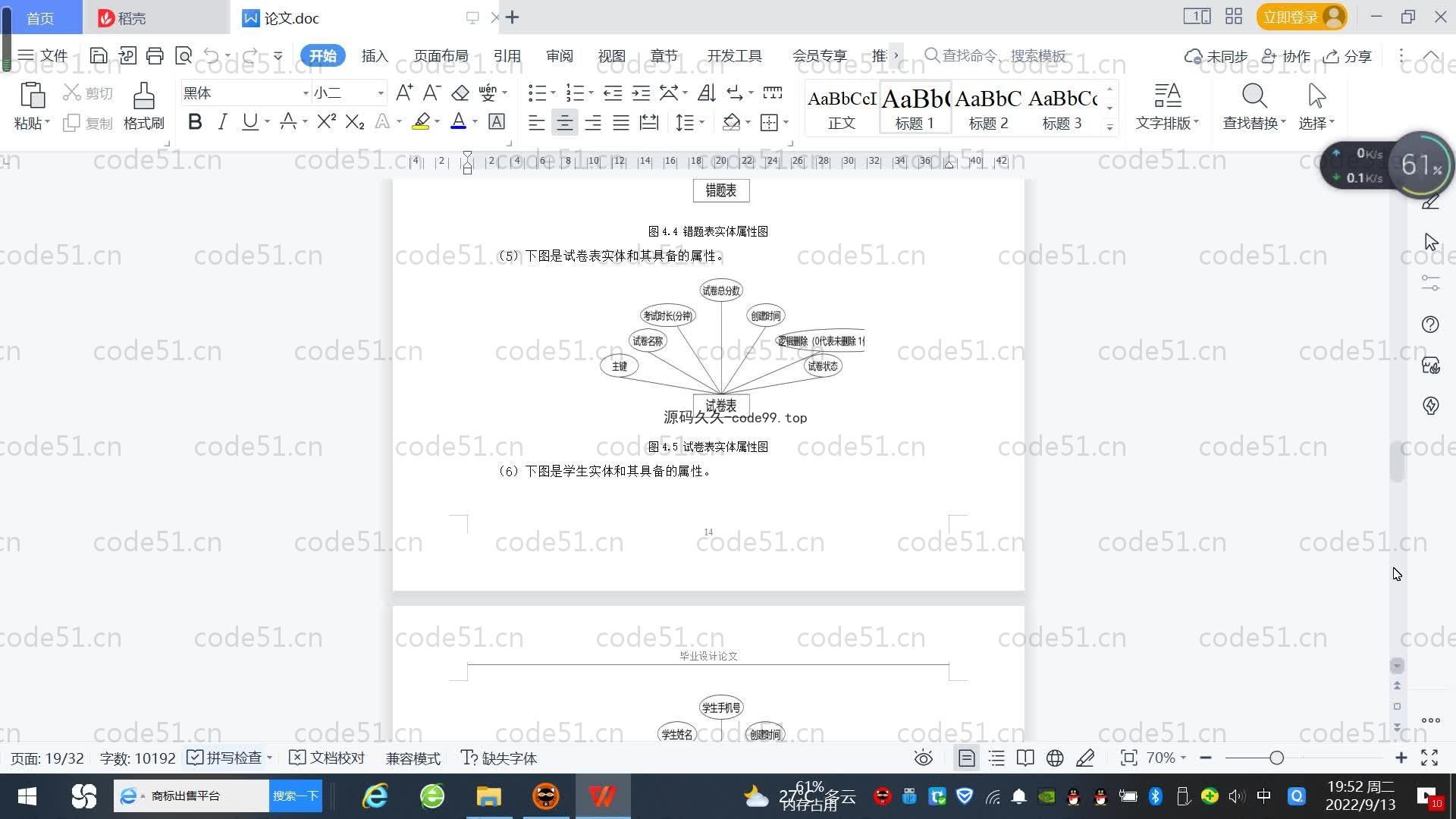
Task: Switch to Web layout view icon
Action: click(1055, 758)
